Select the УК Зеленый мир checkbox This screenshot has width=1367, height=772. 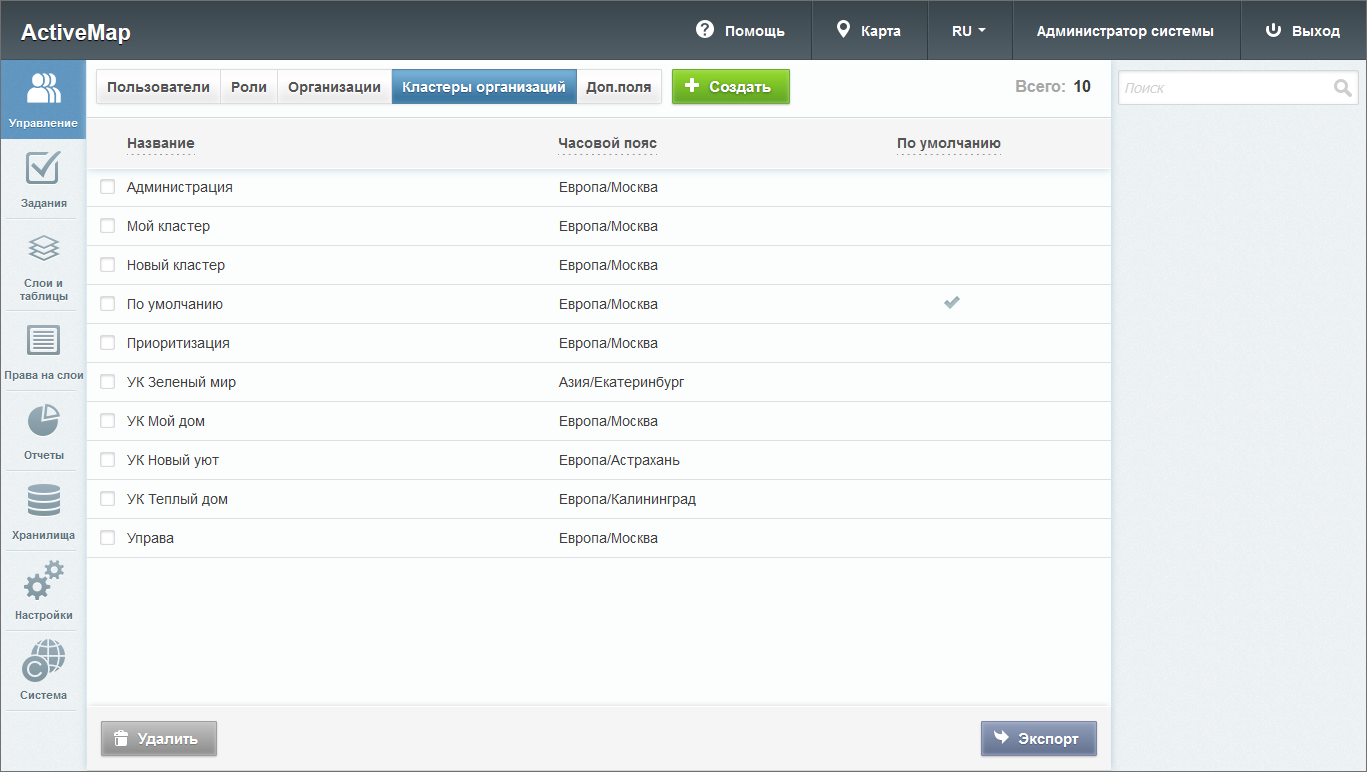point(108,382)
